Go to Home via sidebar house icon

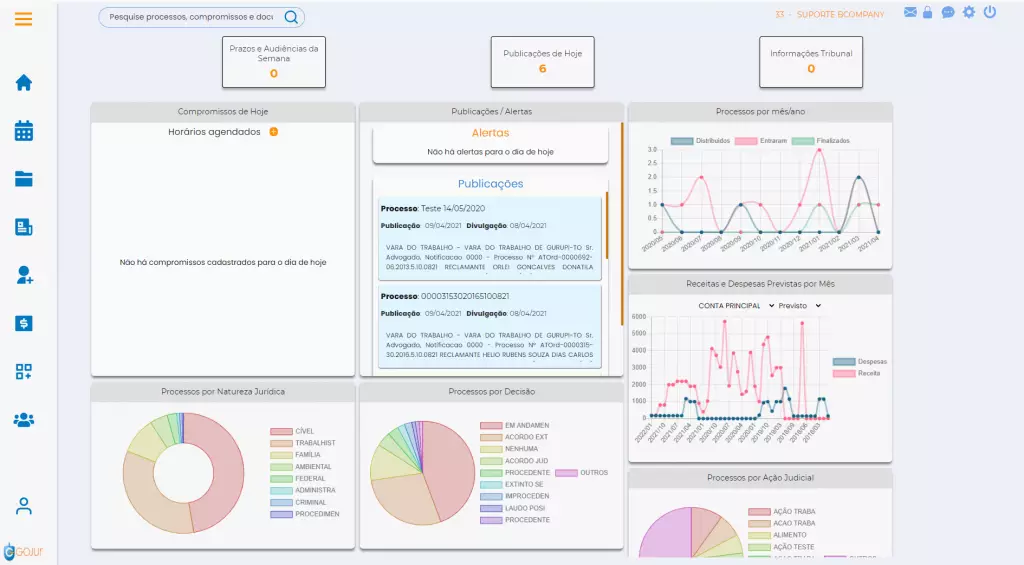click(x=24, y=82)
